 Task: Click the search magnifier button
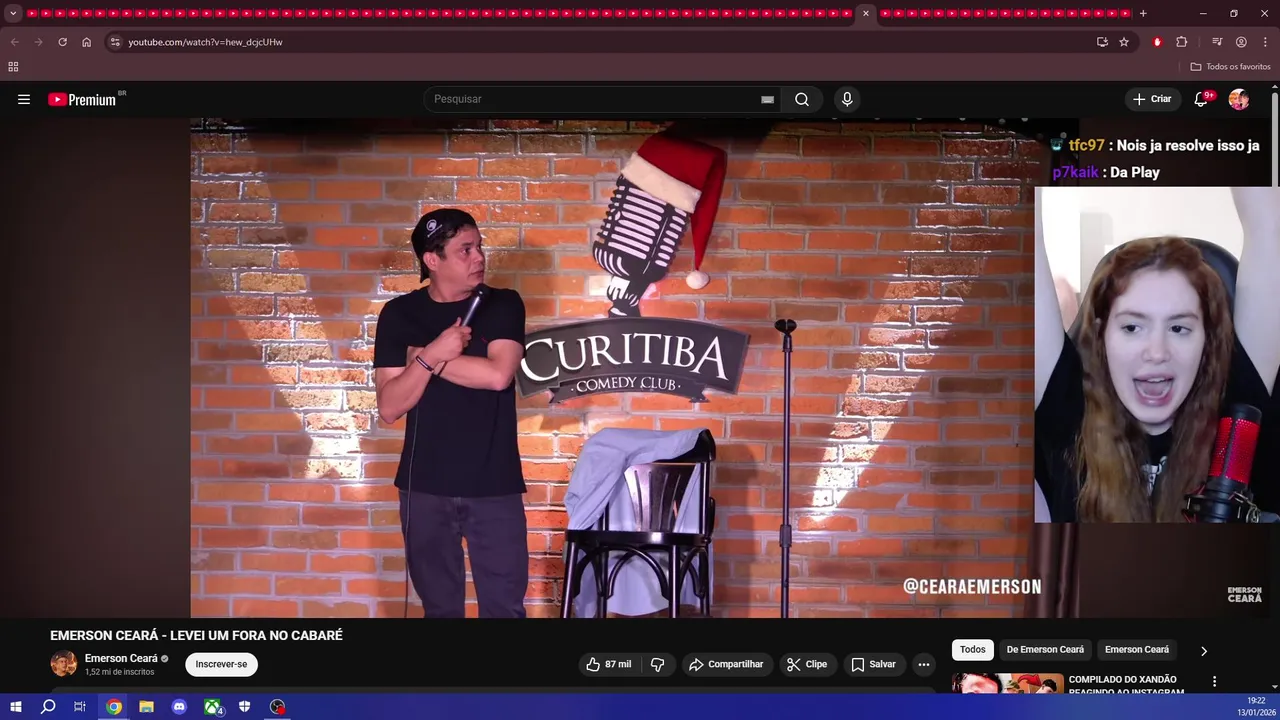tap(802, 99)
